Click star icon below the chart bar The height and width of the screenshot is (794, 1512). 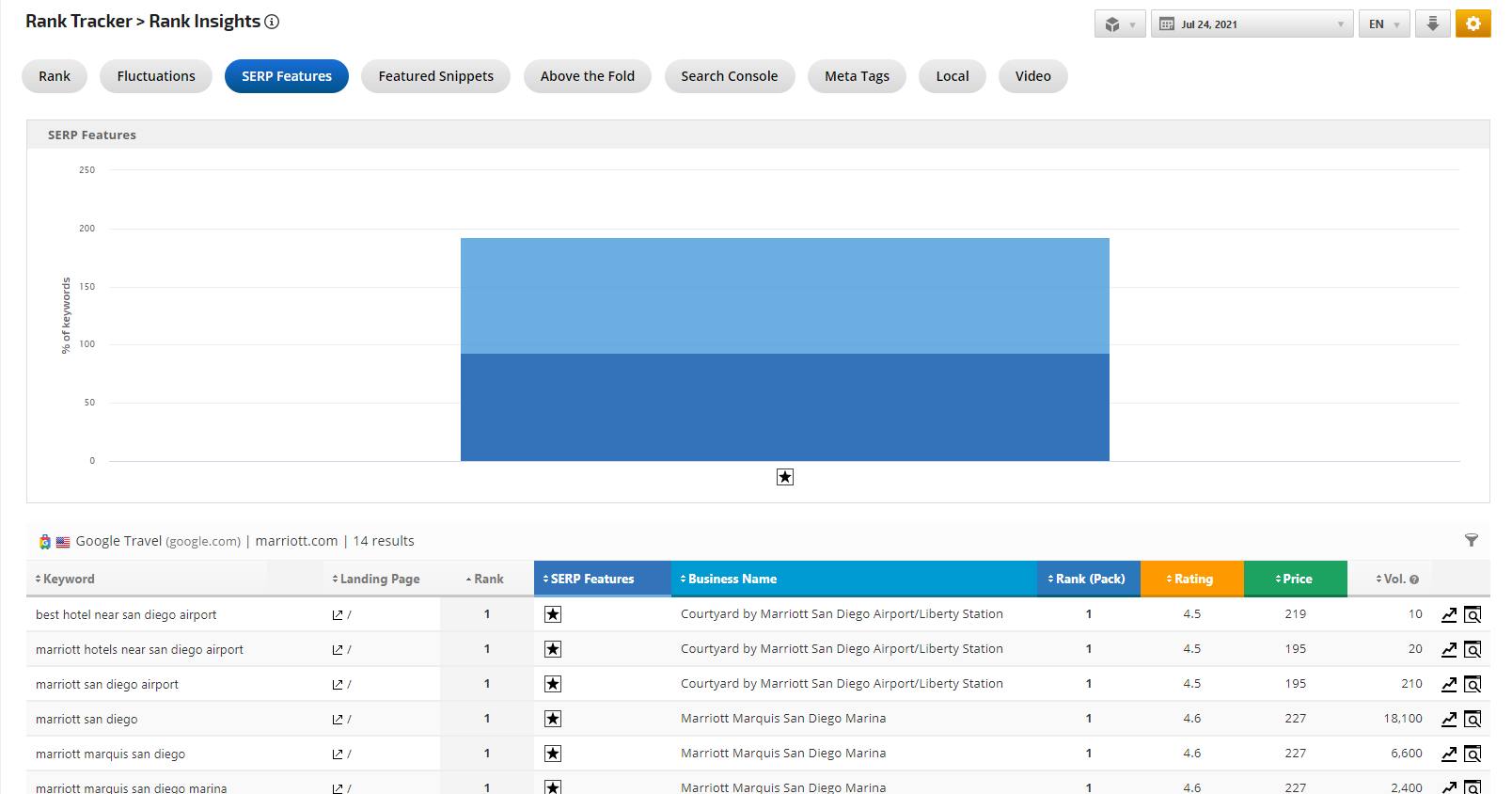785,477
